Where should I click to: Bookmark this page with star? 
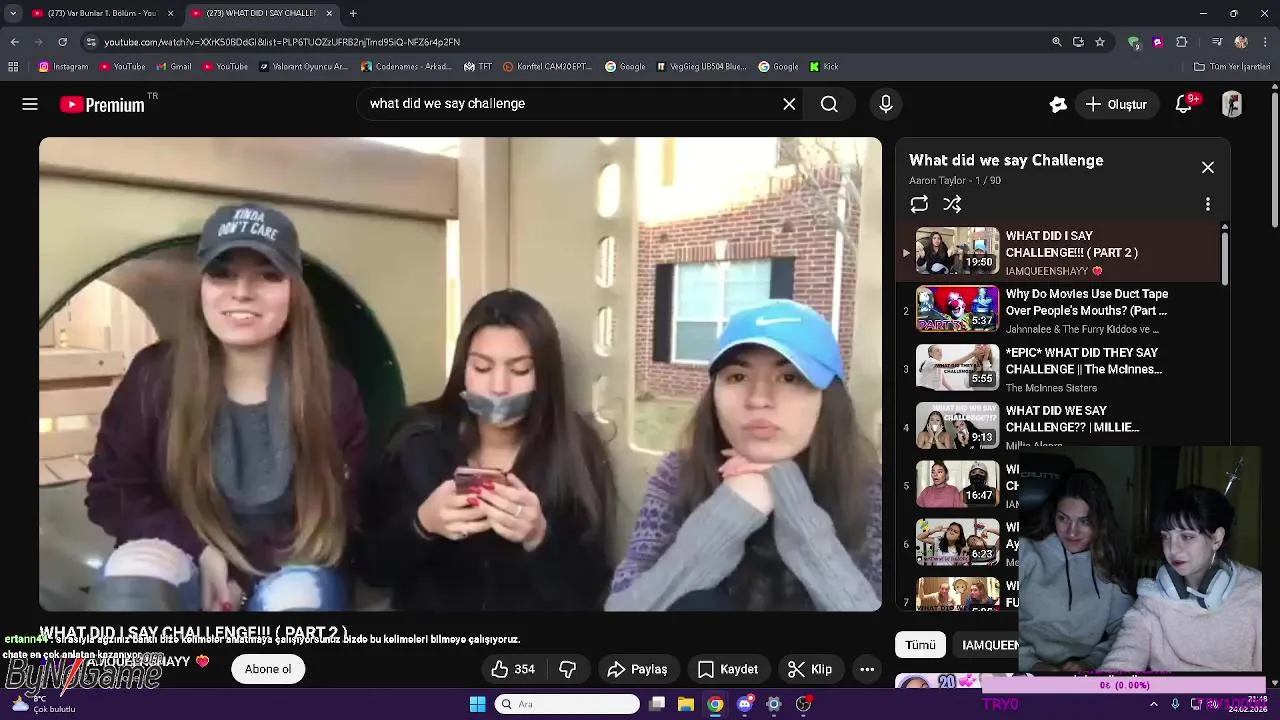pos(1100,42)
